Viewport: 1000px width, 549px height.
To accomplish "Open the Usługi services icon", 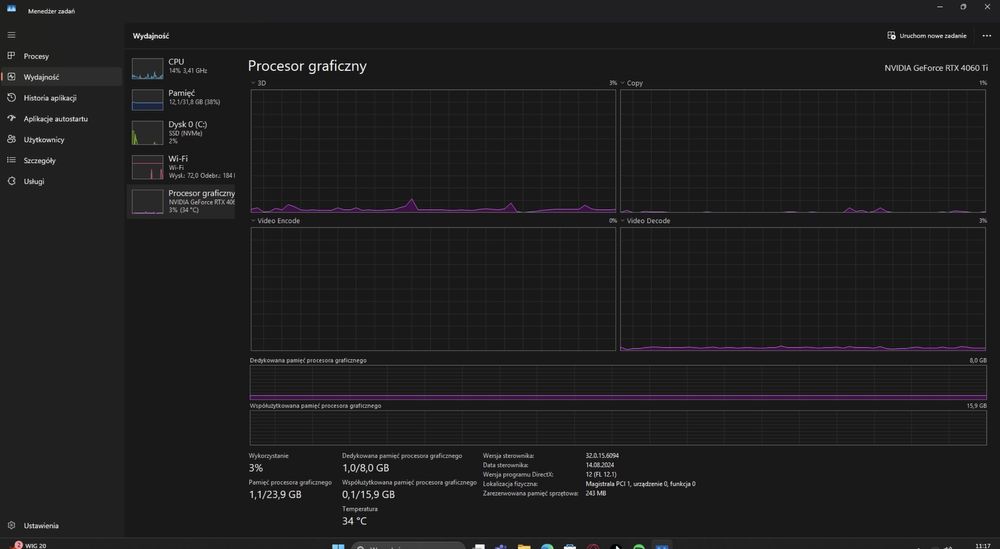I will tap(11, 181).
